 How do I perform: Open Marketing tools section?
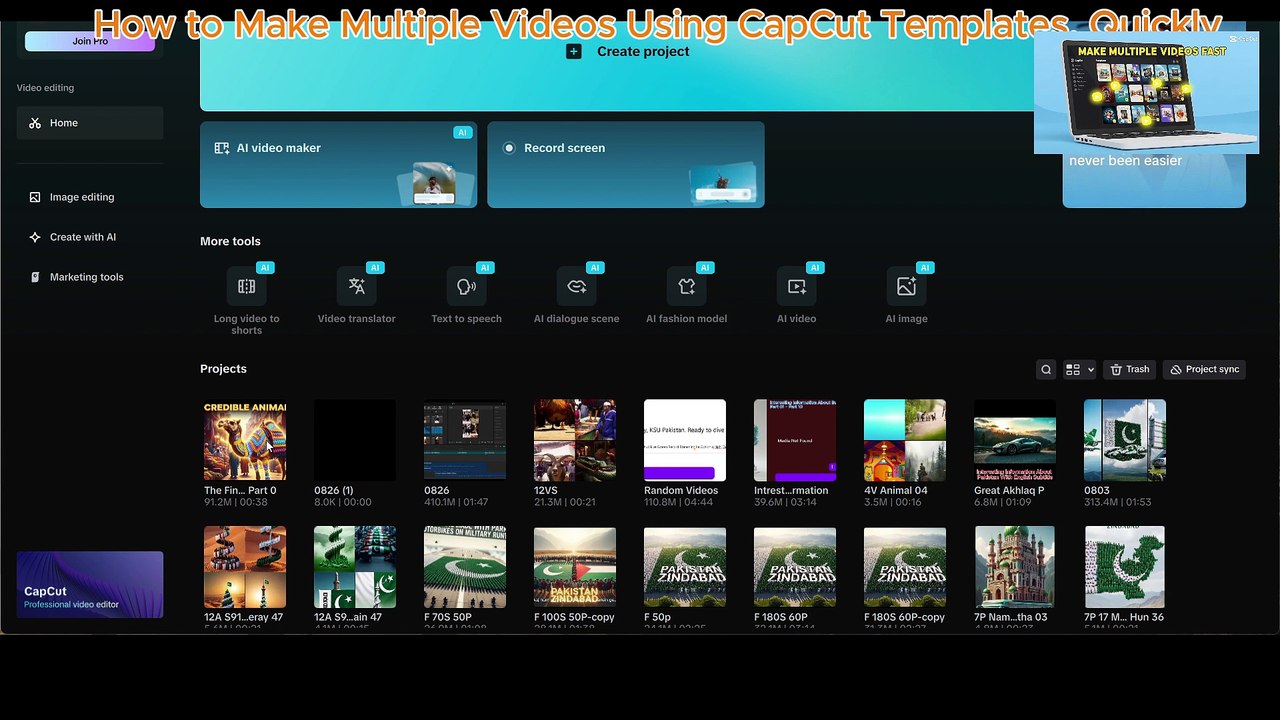click(90, 277)
